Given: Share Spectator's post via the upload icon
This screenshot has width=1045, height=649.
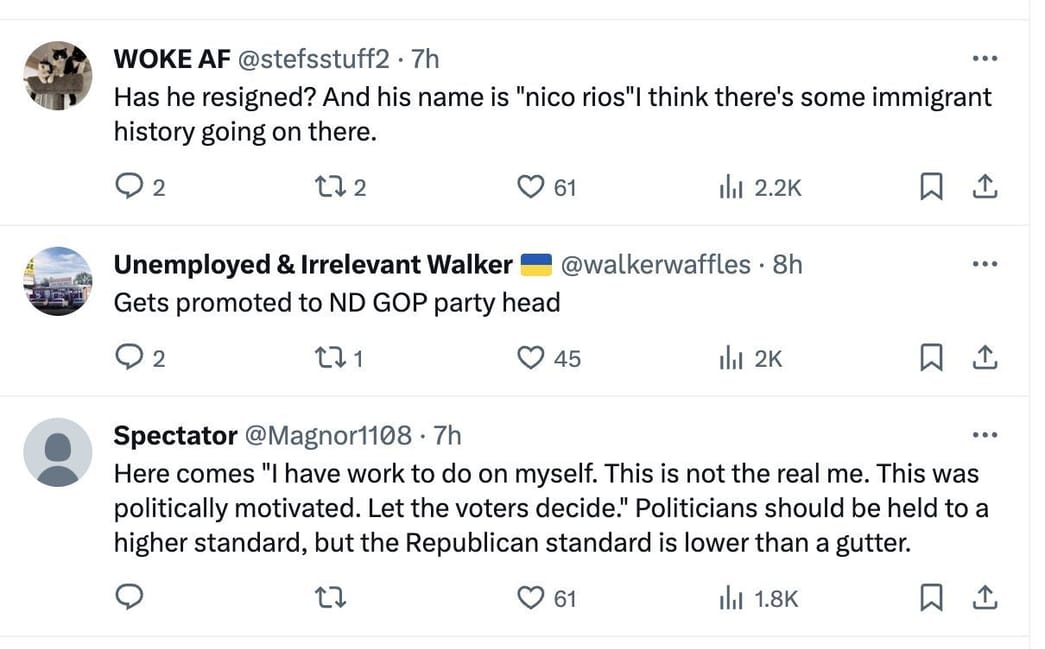Looking at the screenshot, I should click(985, 597).
